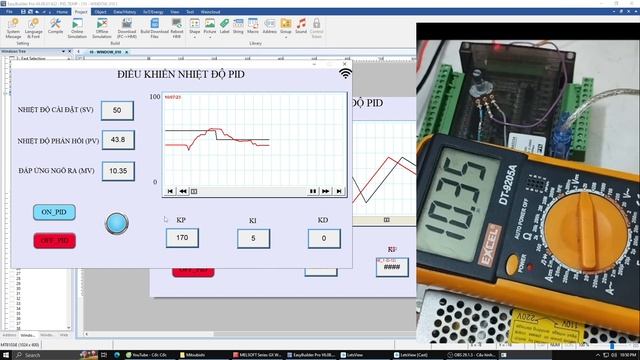The image size is (640, 360).
Task: Edit KP value field 170
Action: point(182,238)
